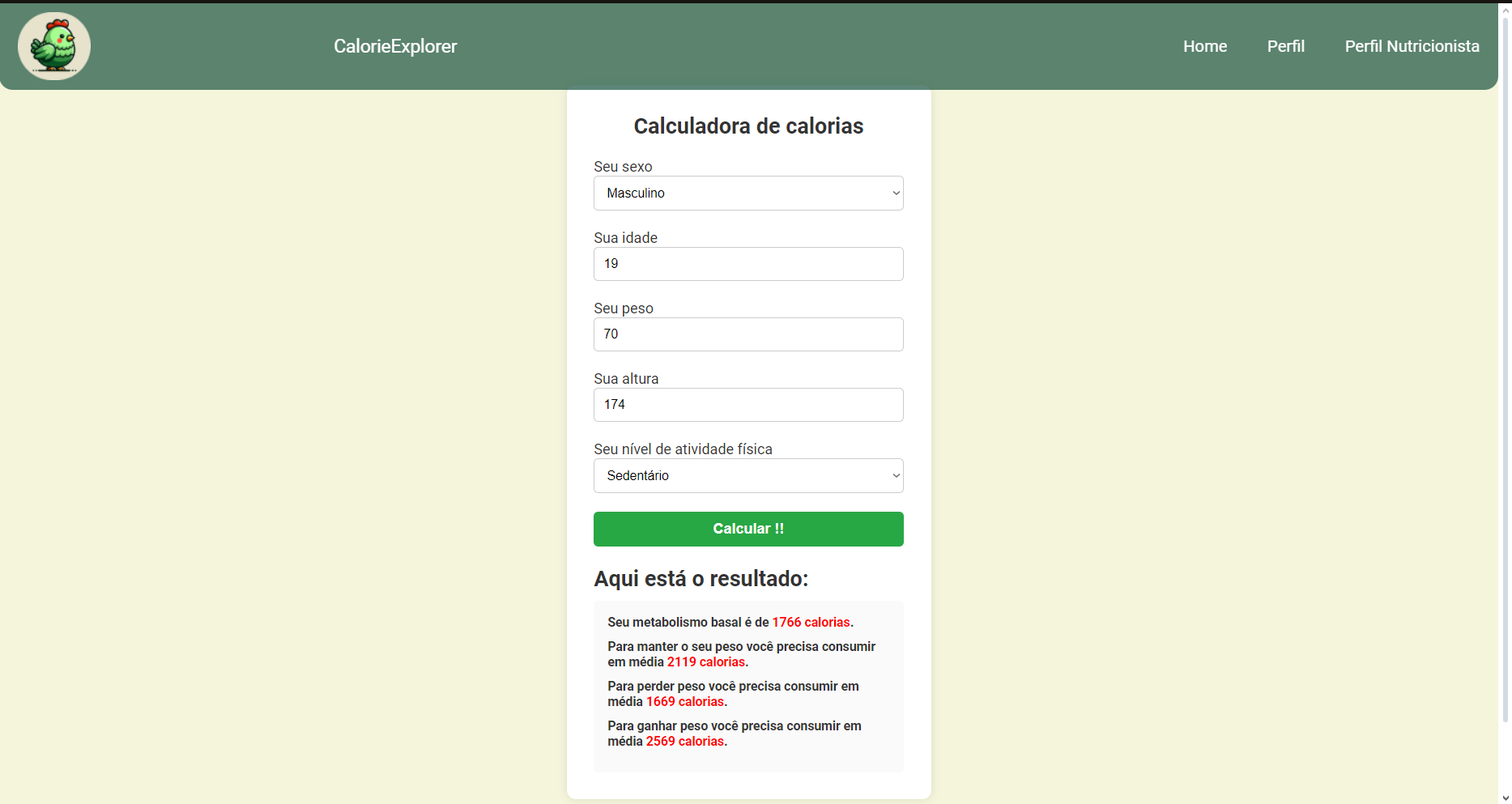This screenshot has height=804, width=1512.
Task: Open Perfil Nutricionista in navbar
Action: click(1412, 46)
